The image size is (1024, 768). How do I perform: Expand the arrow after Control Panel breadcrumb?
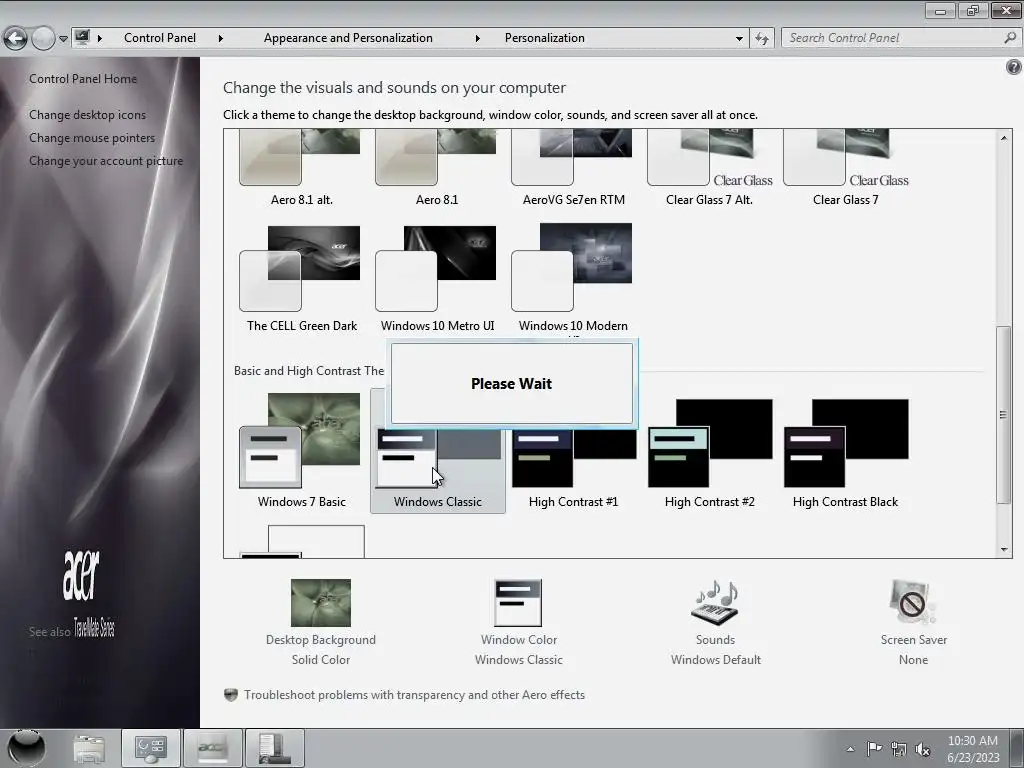click(x=221, y=39)
